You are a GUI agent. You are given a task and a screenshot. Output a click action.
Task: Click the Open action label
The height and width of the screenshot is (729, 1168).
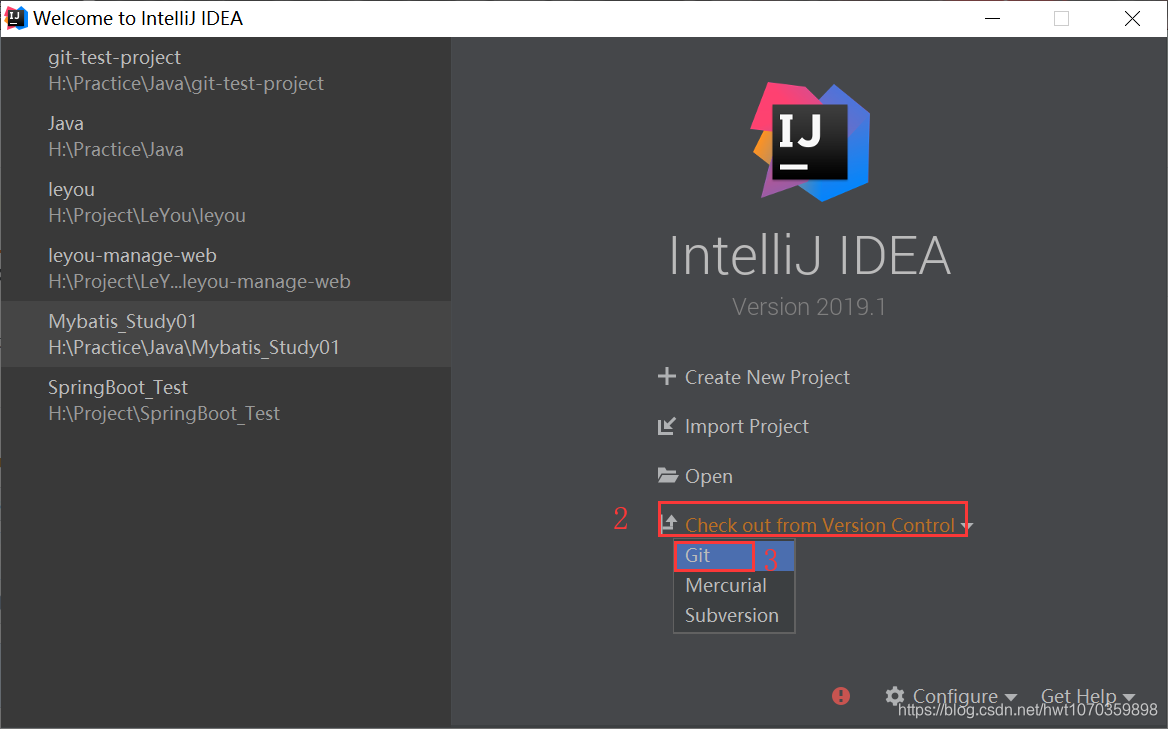708,476
